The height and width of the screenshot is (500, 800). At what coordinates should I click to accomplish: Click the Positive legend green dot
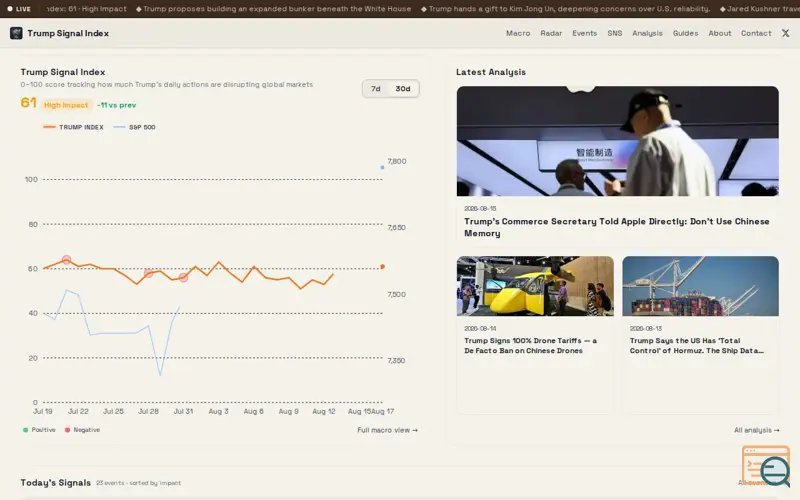[x=26, y=430]
